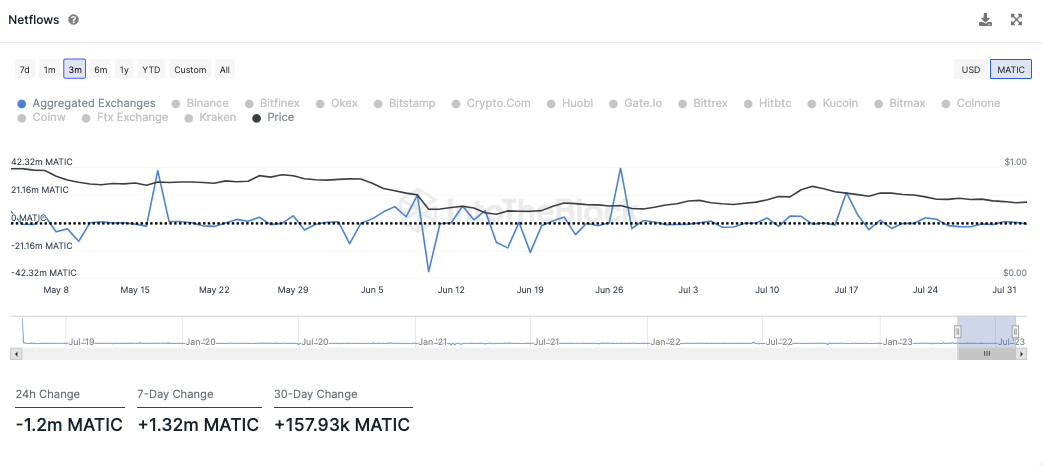This screenshot has height=465, width=1043.
Task: Switch to the YTD range
Action: [x=151, y=70]
